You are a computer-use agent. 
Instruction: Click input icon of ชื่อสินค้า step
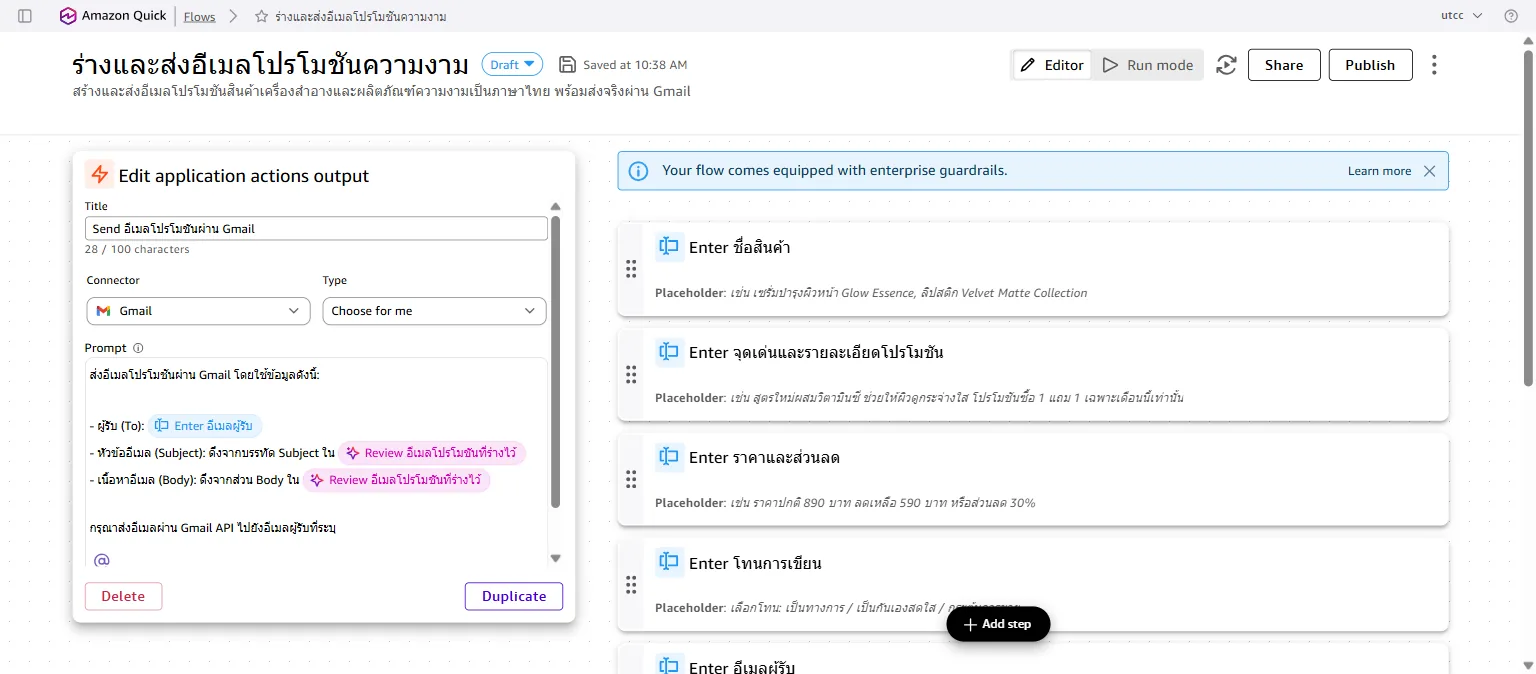669,247
